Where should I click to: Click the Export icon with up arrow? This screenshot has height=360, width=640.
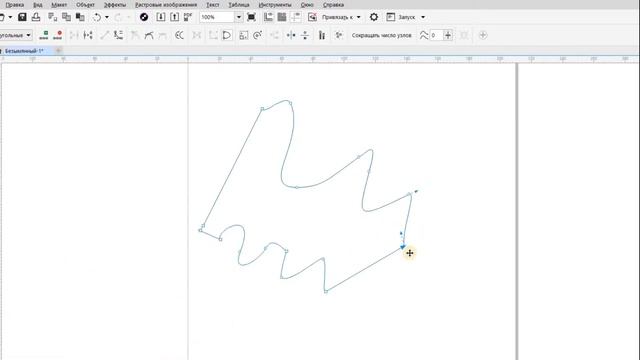[x=174, y=17]
